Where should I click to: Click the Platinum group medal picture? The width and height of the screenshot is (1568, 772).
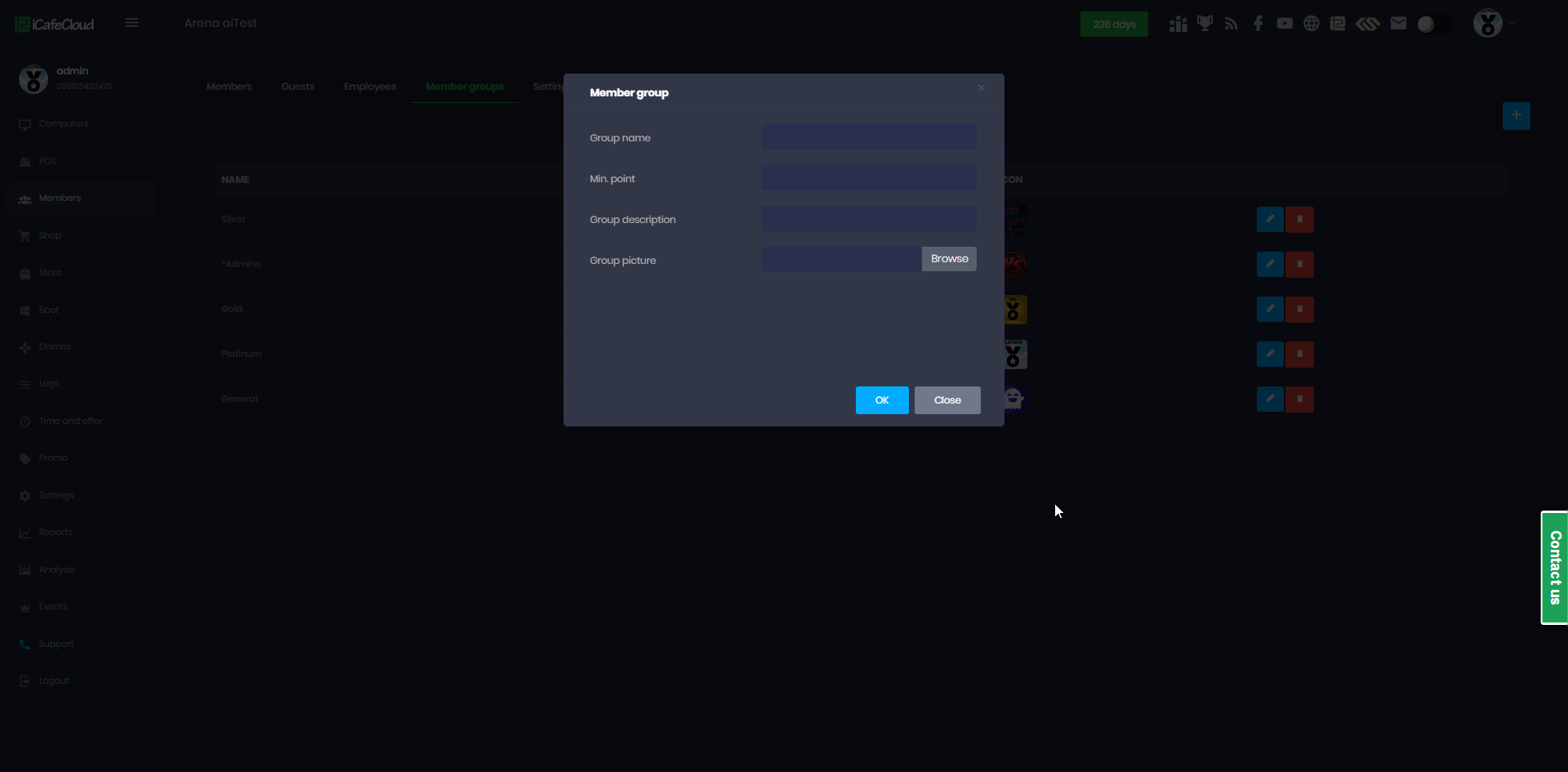tap(1015, 355)
